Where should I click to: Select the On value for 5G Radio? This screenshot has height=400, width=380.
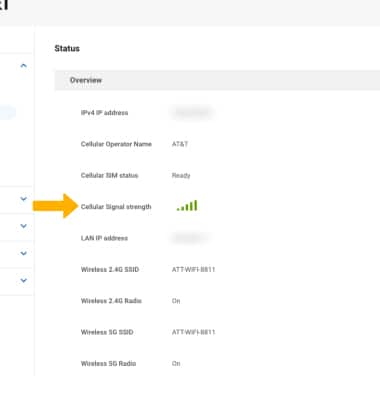click(x=176, y=363)
